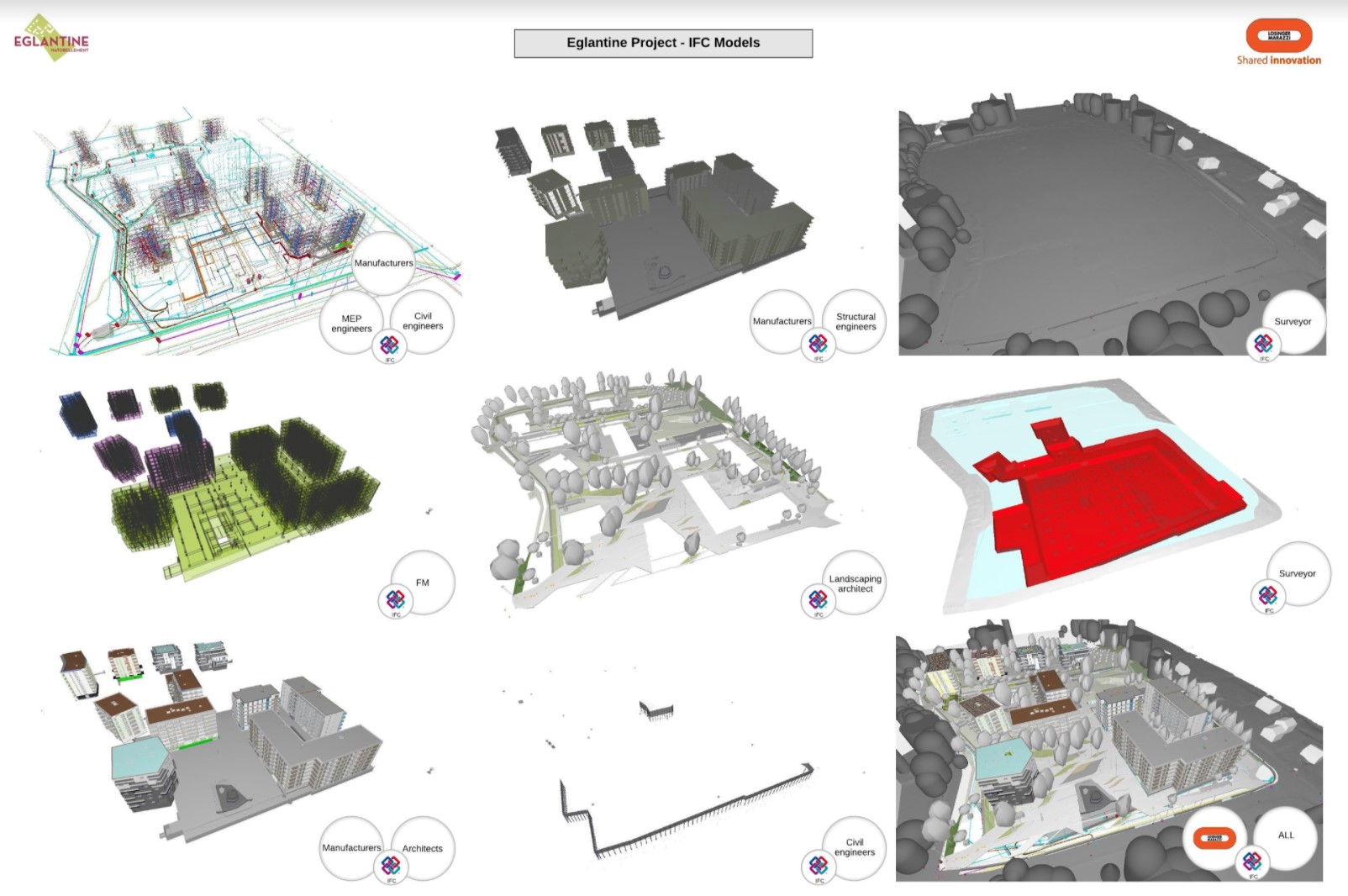Click the IFC icon between Manufacturers and Architects

391,866
